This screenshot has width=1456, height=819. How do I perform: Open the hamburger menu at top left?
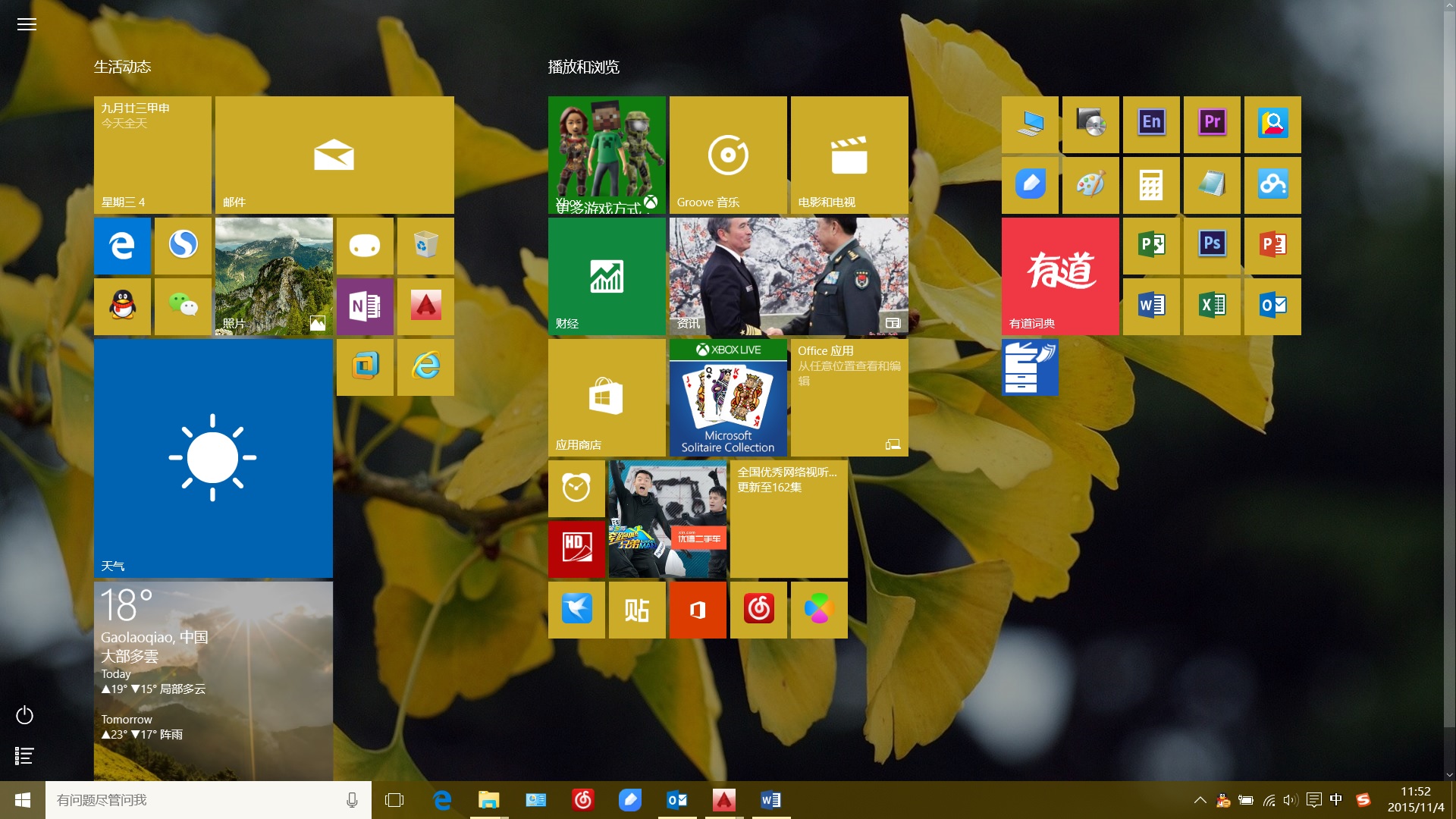coord(27,24)
